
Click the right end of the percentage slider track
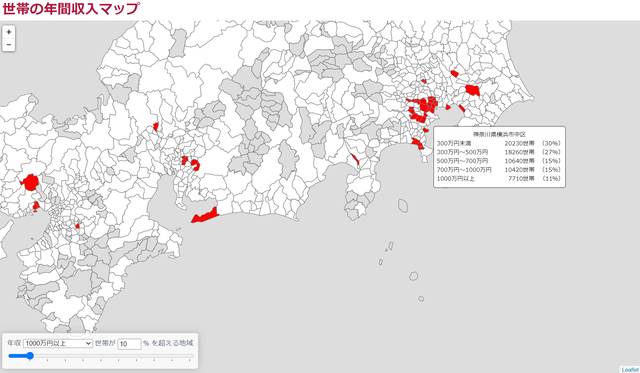[x=191, y=356]
